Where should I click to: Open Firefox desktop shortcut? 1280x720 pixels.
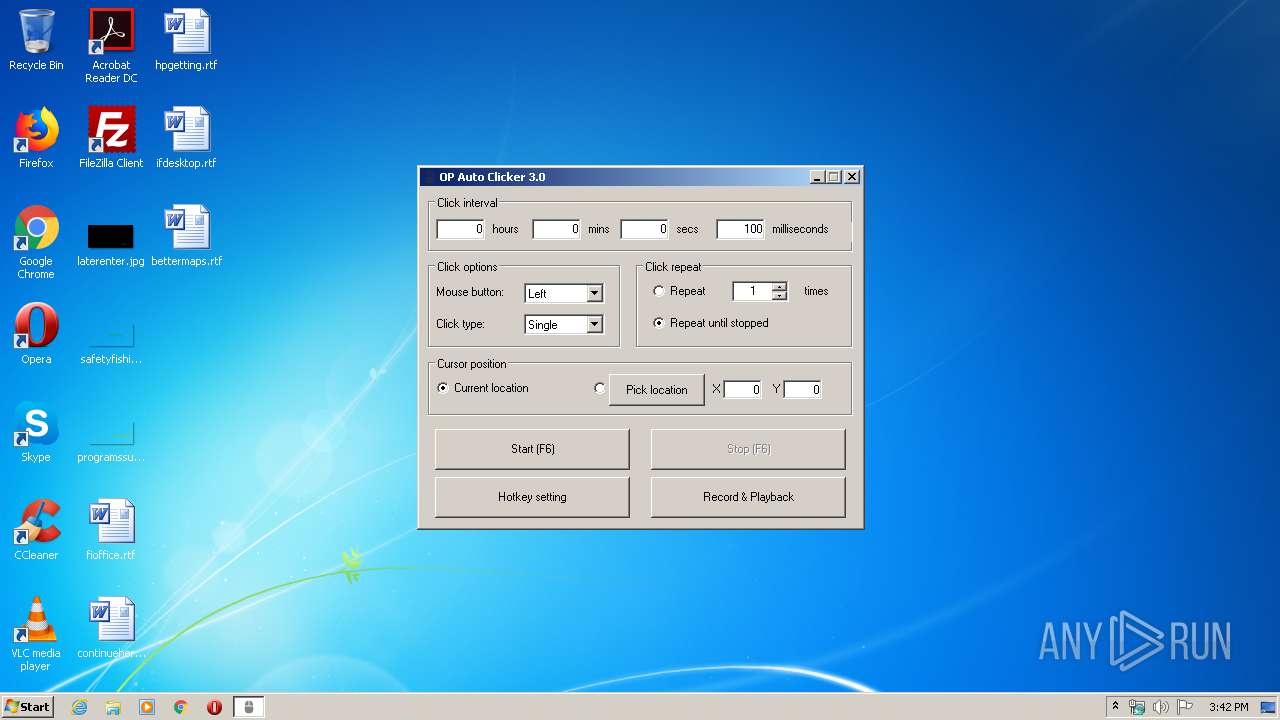tap(36, 138)
